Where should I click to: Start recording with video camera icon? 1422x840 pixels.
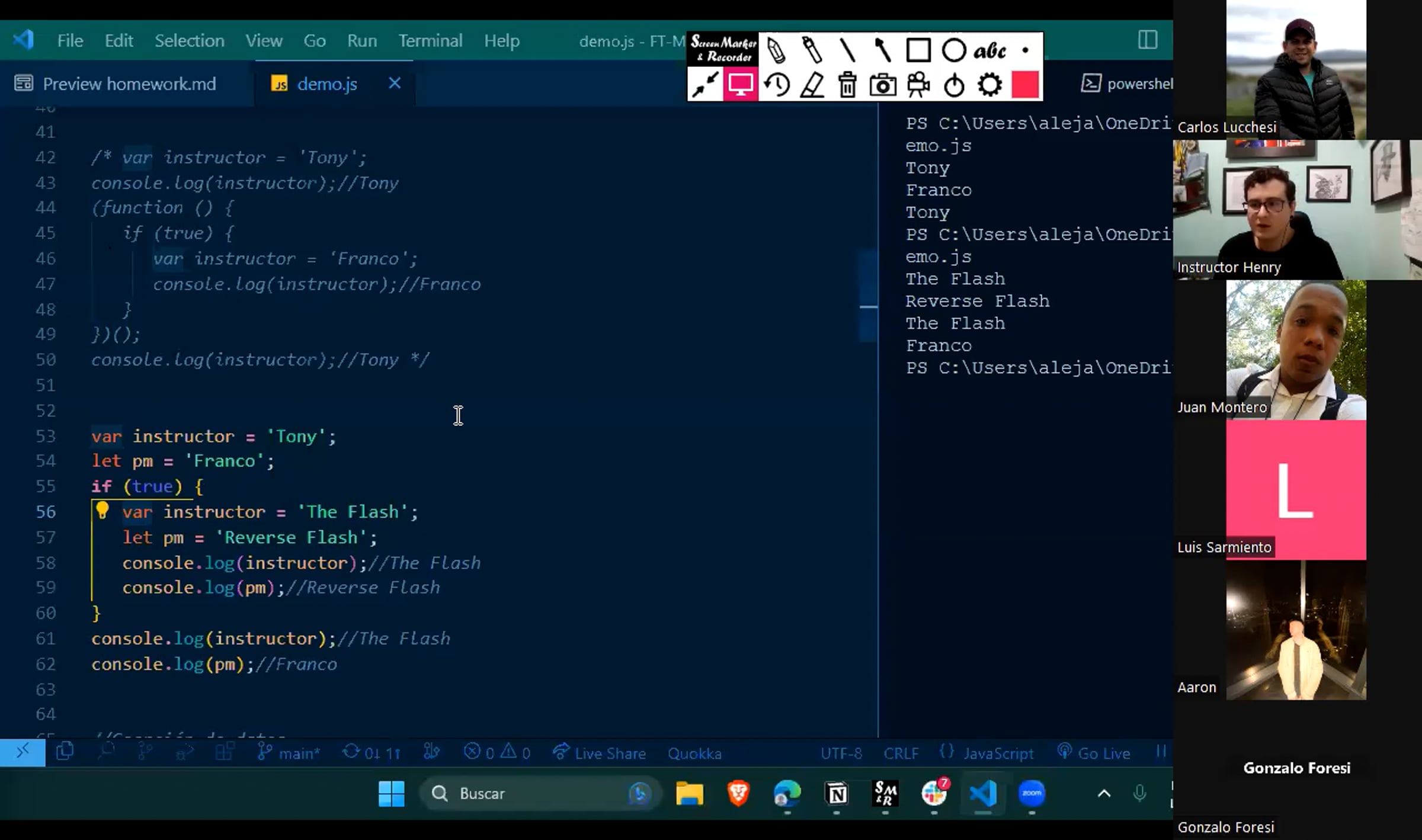point(918,85)
